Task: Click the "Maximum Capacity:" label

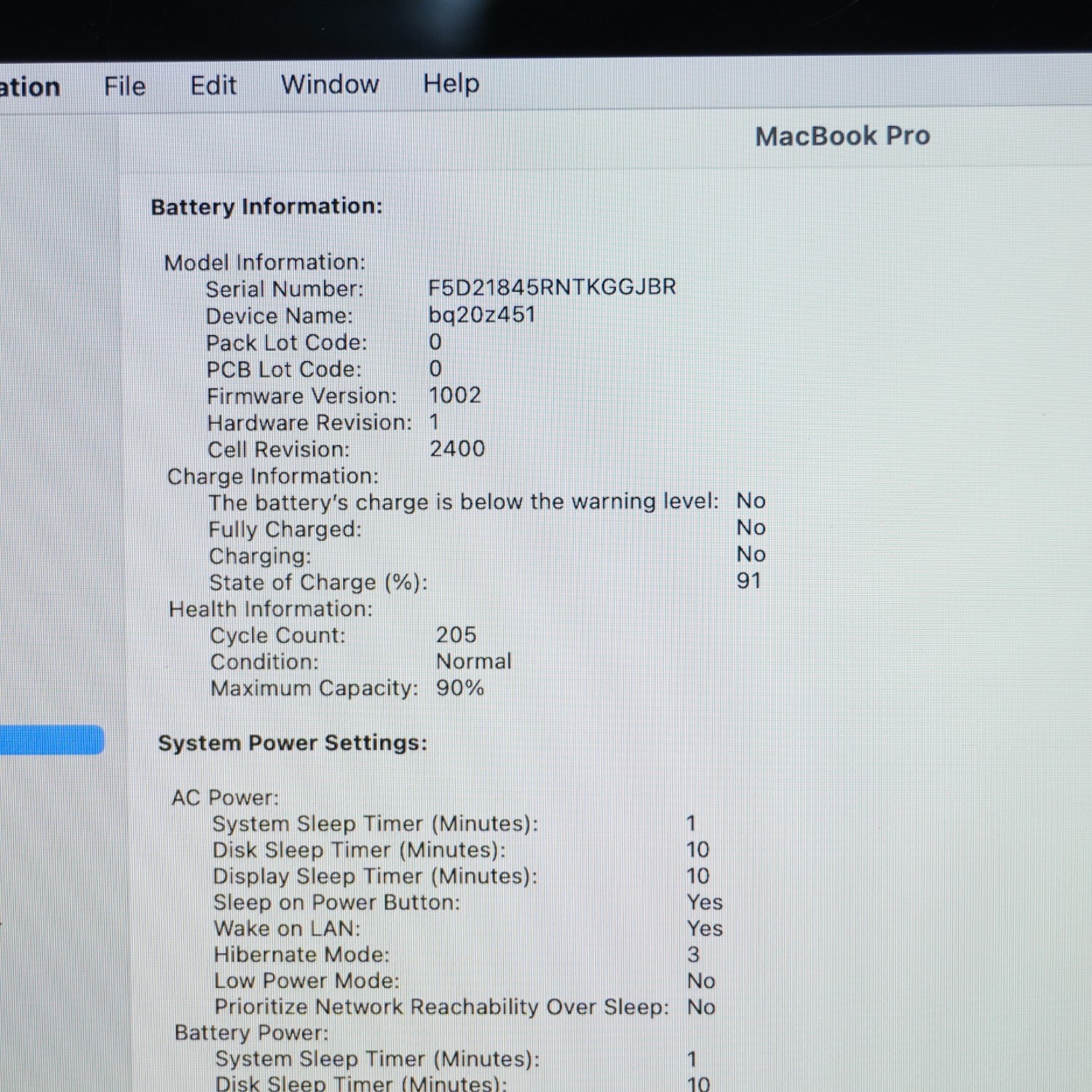Action: pos(314,688)
